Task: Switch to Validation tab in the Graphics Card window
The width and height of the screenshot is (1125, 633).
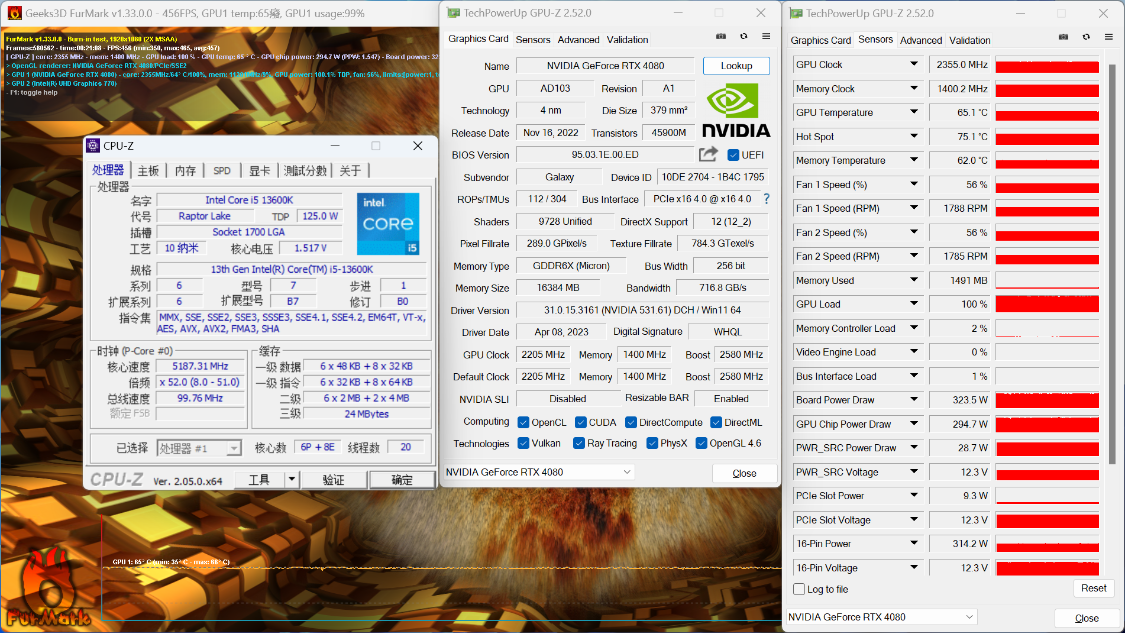Action: pos(627,39)
